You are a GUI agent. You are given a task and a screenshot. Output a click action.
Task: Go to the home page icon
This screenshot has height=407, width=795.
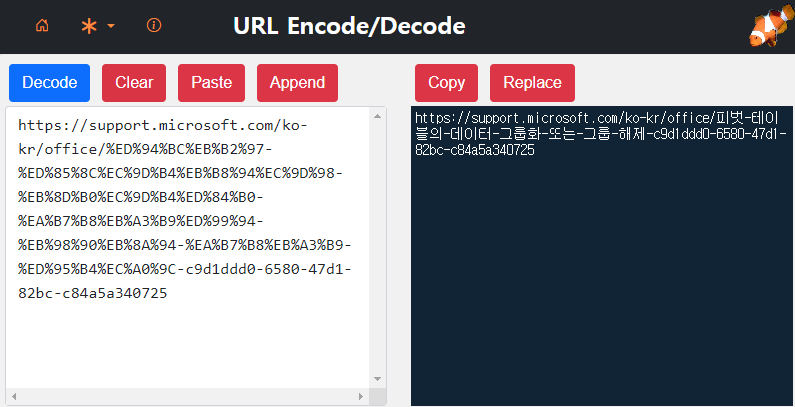[x=42, y=25]
